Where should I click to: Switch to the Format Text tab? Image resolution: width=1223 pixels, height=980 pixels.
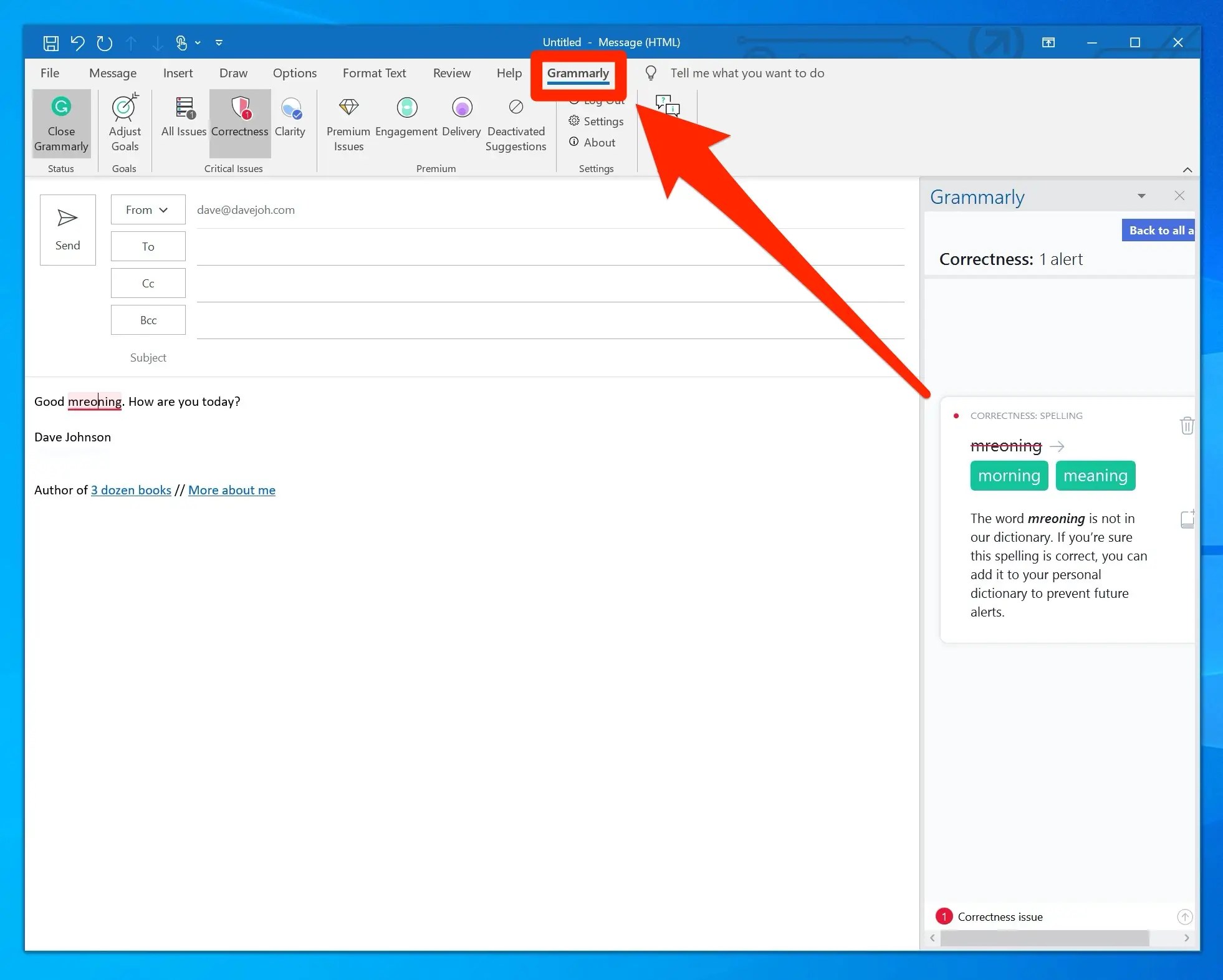click(x=374, y=73)
